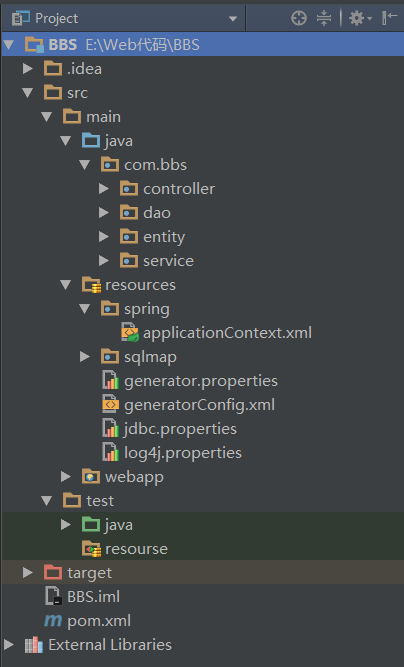Click the sqlmap folder icon

point(110,356)
